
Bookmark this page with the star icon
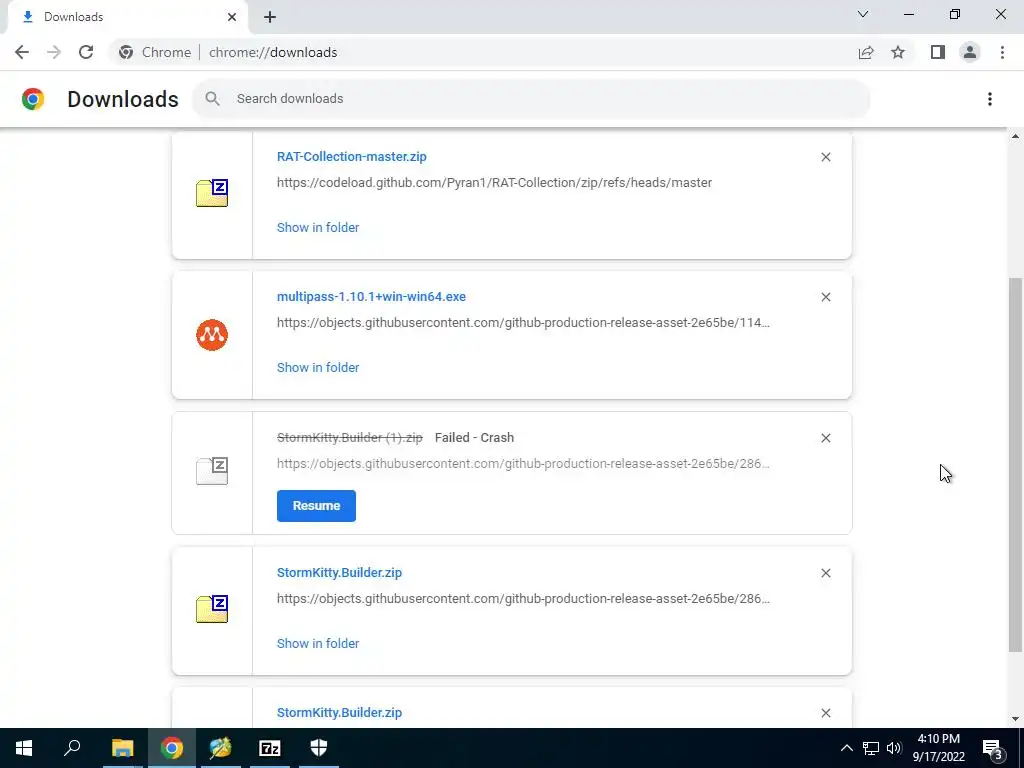(x=898, y=52)
